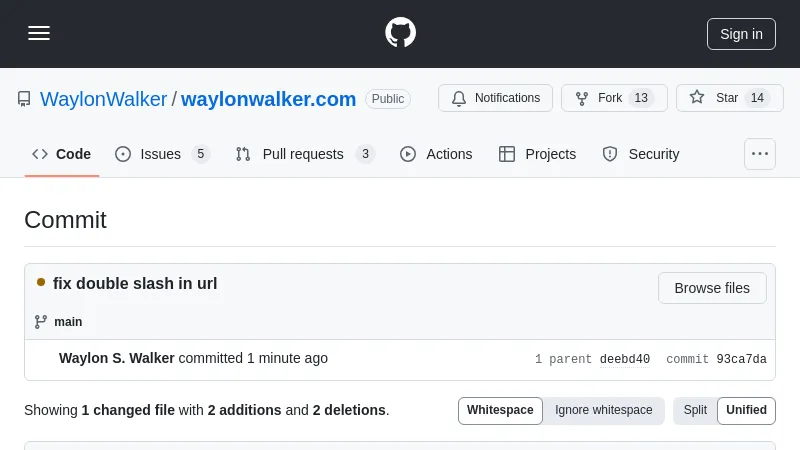
Task: Go to the Actions tab
Action: (436, 154)
